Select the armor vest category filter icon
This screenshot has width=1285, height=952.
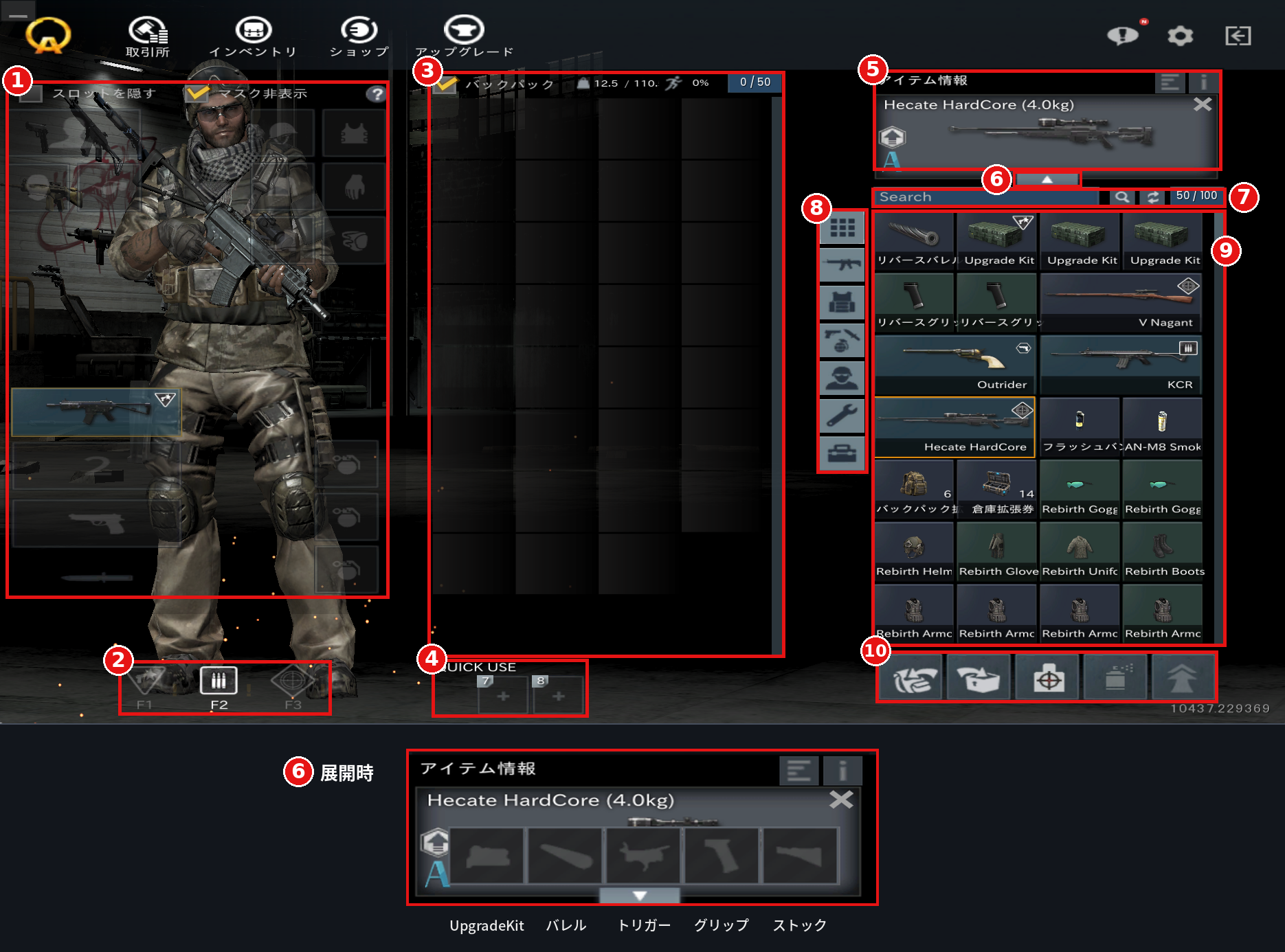pyautogui.click(x=842, y=303)
